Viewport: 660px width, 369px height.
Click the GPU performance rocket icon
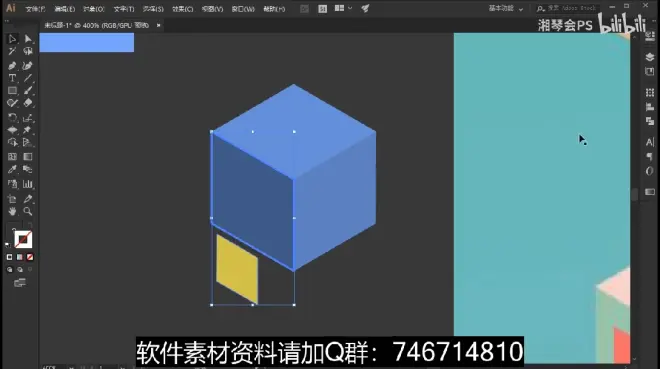(365, 8)
